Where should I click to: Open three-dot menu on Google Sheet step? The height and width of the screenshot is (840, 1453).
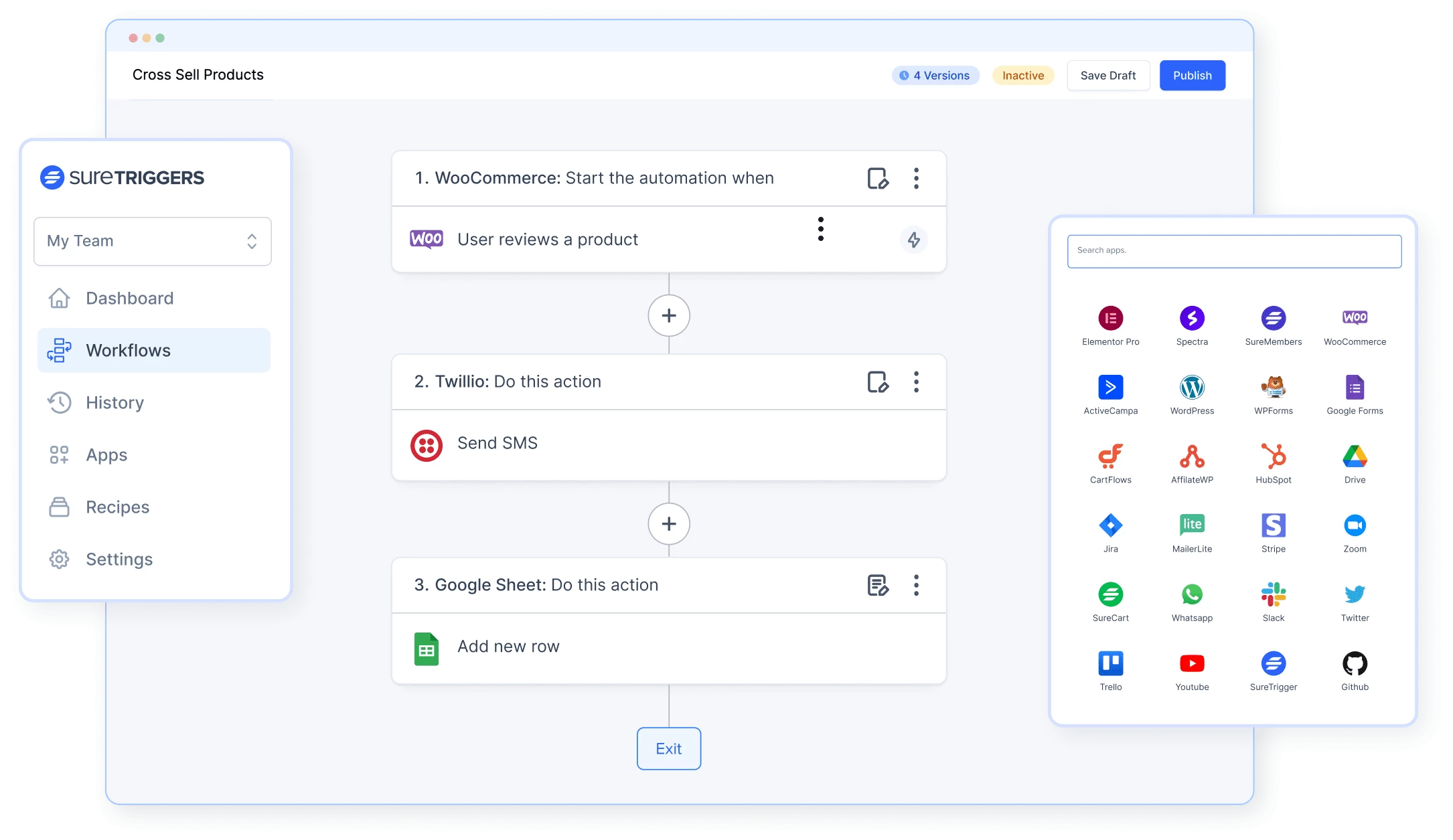pyautogui.click(x=916, y=585)
